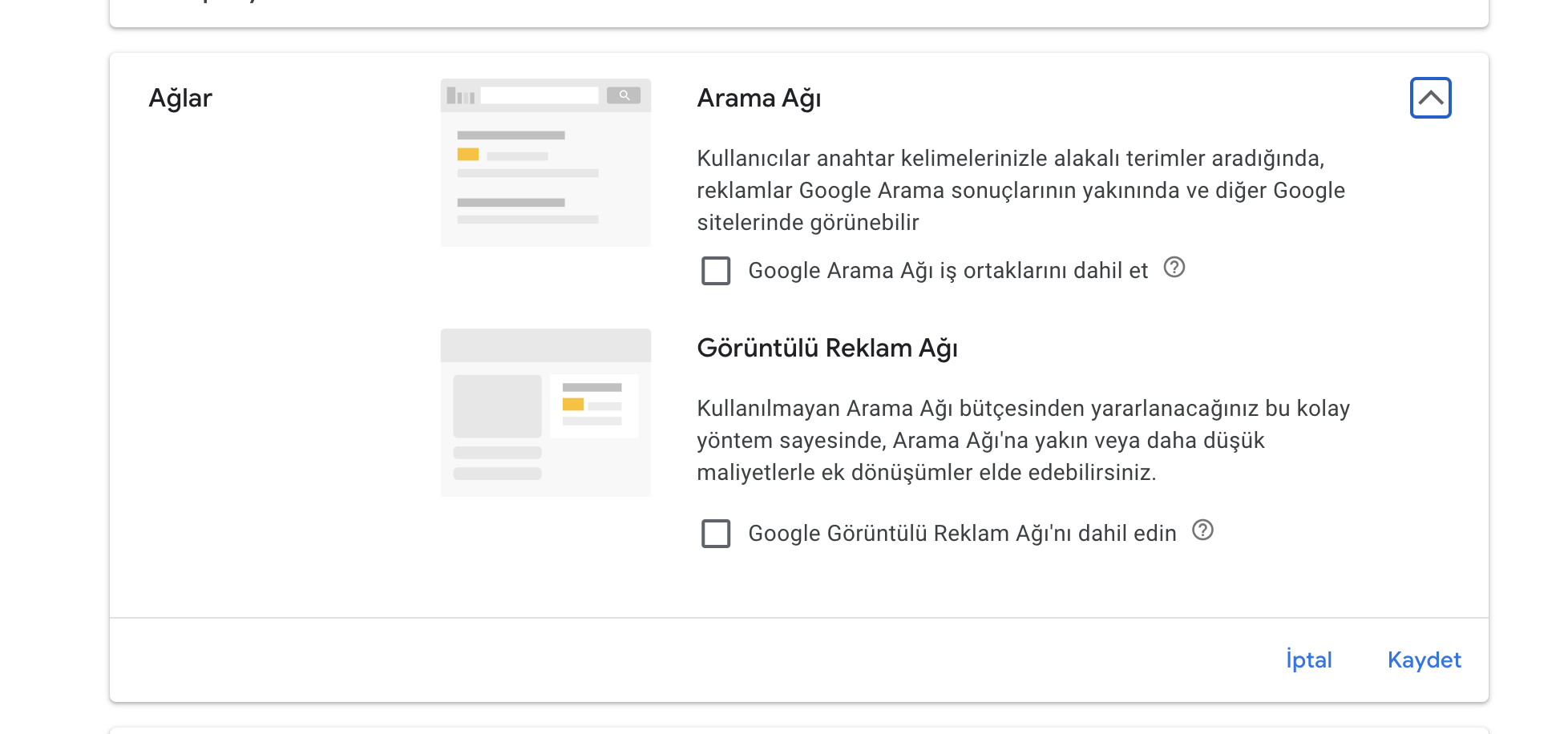
Task: Click the Arama Ağı heading
Action: [x=759, y=99]
